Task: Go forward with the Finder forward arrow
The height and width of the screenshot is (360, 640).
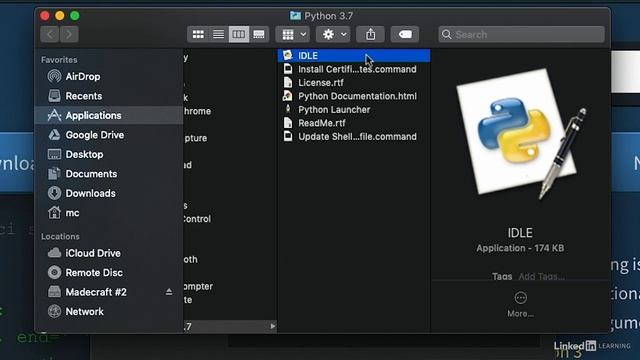Action: coord(69,34)
